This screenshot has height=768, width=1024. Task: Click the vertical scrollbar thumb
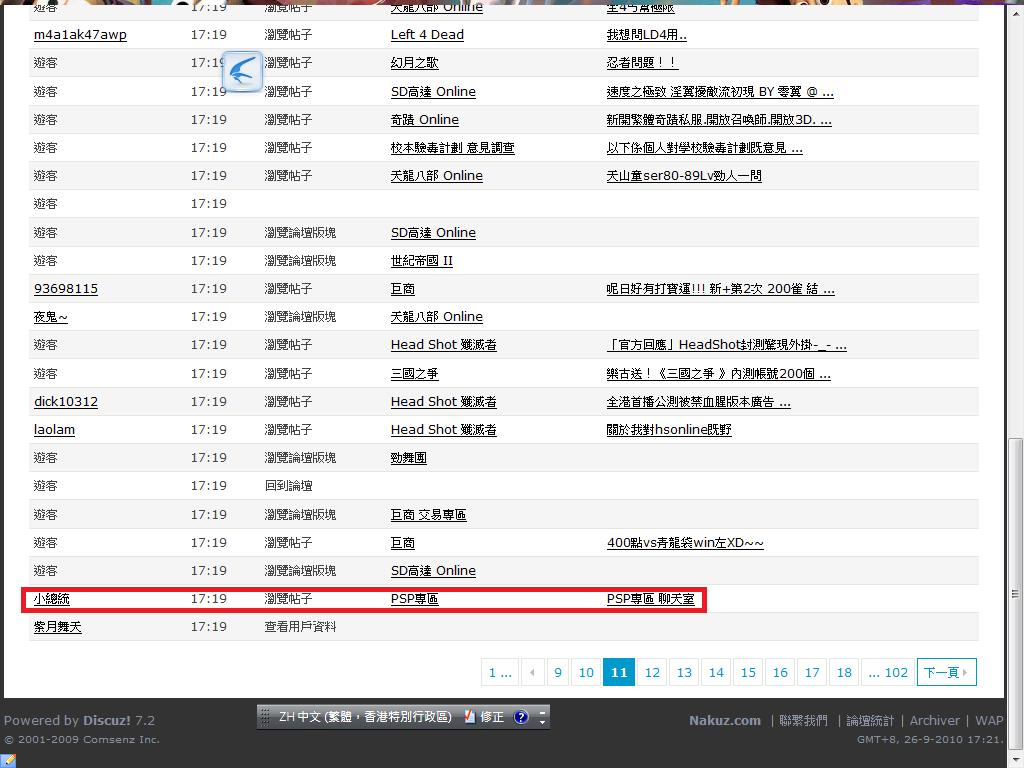tap(1014, 593)
